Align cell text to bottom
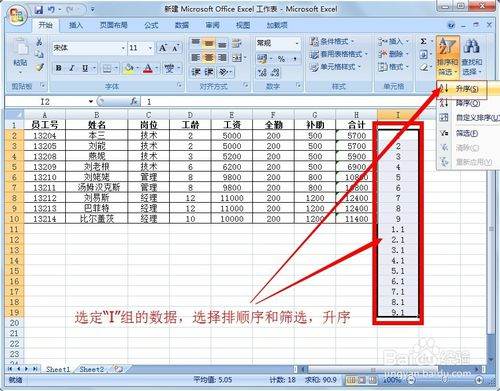The width and height of the screenshot is (500, 391). pos(222,43)
